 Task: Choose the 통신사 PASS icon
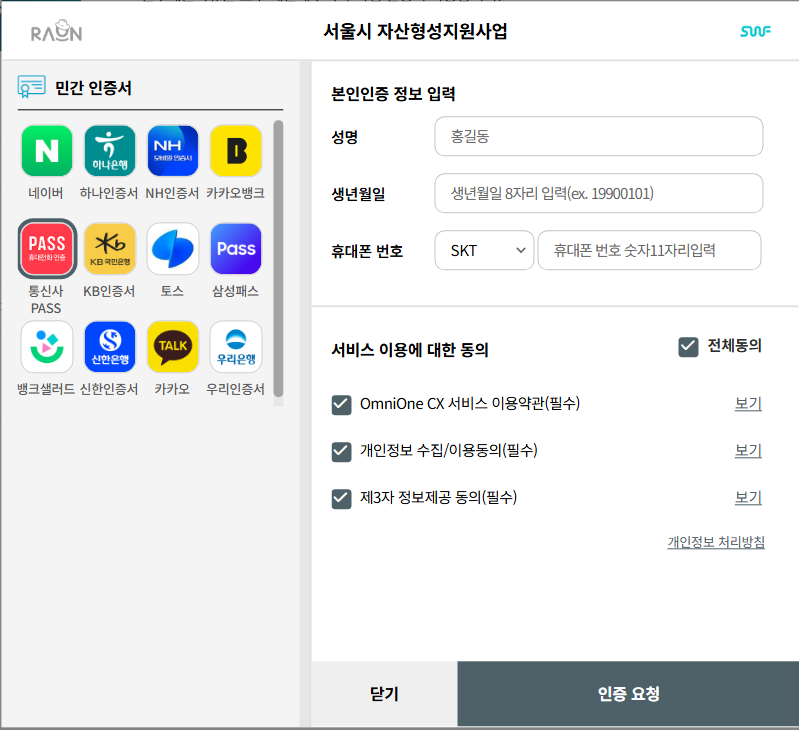(x=47, y=249)
